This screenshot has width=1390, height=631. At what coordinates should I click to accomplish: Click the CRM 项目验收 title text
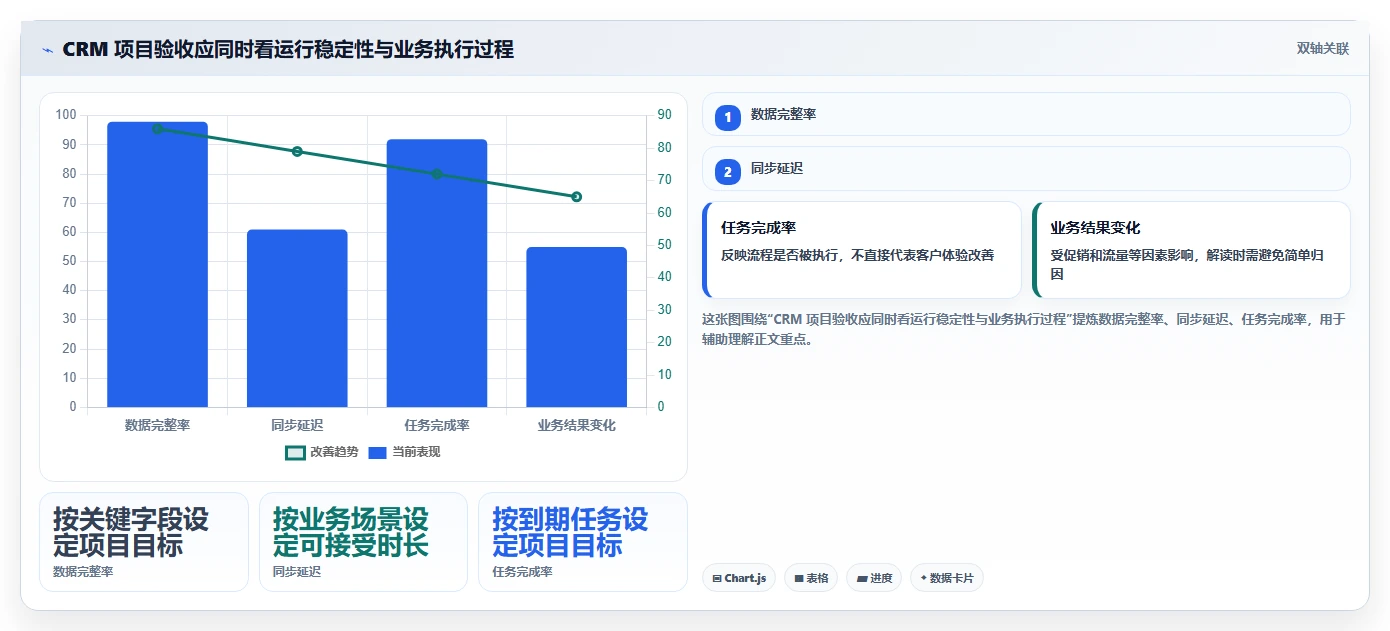288,49
